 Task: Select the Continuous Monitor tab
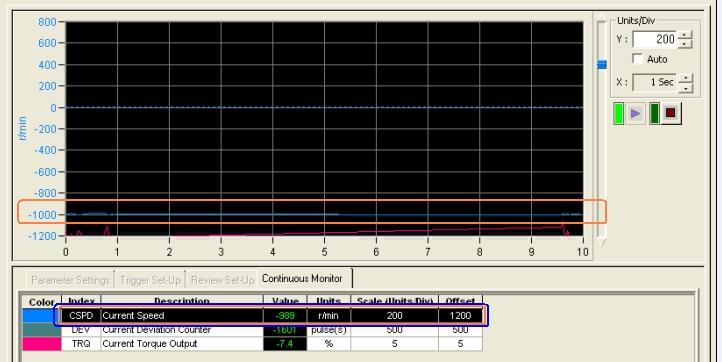point(303,278)
